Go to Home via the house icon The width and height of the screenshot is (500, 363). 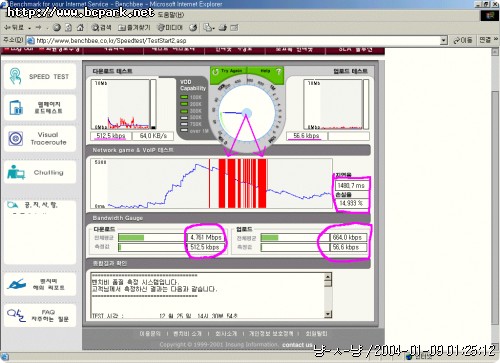point(80,28)
